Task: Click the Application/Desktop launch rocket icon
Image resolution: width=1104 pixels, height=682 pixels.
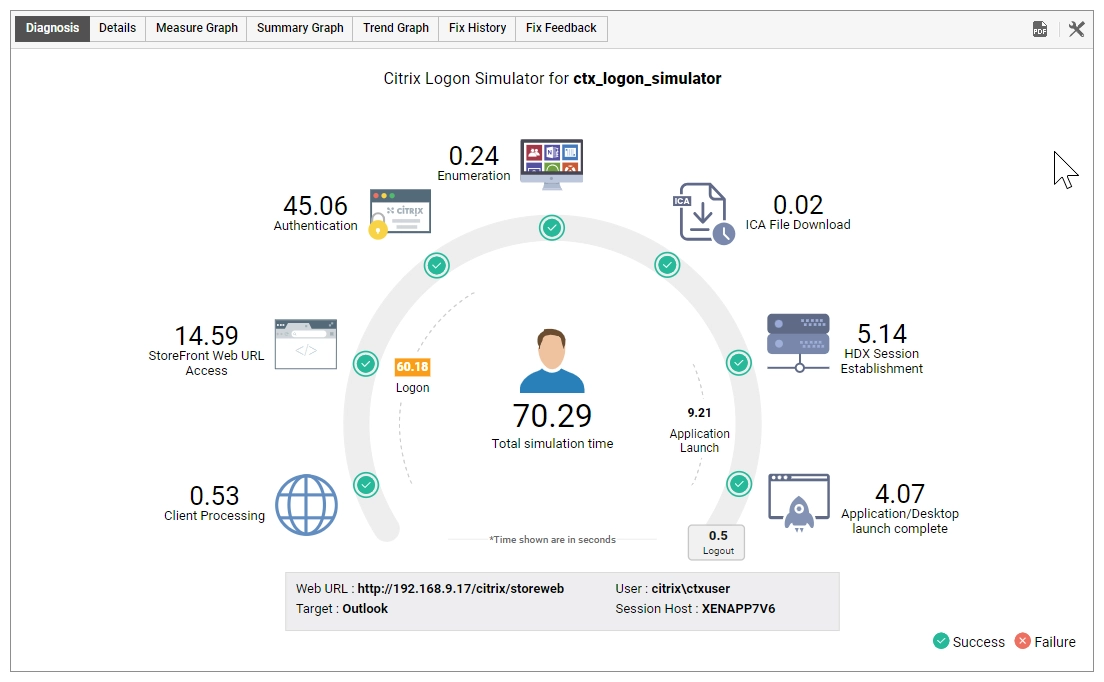Action: (x=798, y=503)
